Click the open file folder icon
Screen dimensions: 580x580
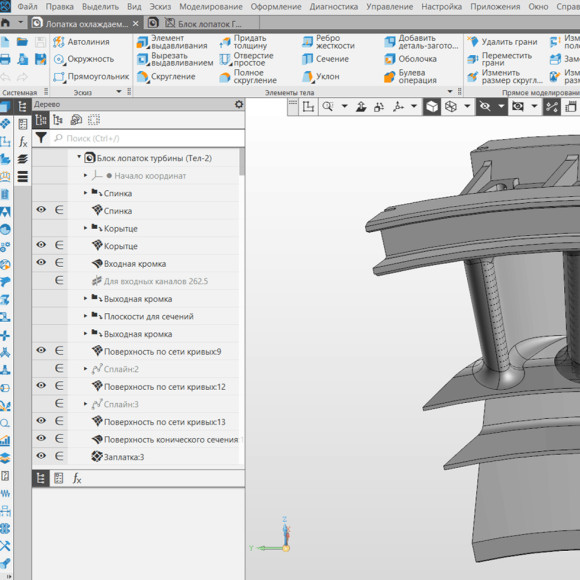coord(22,42)
